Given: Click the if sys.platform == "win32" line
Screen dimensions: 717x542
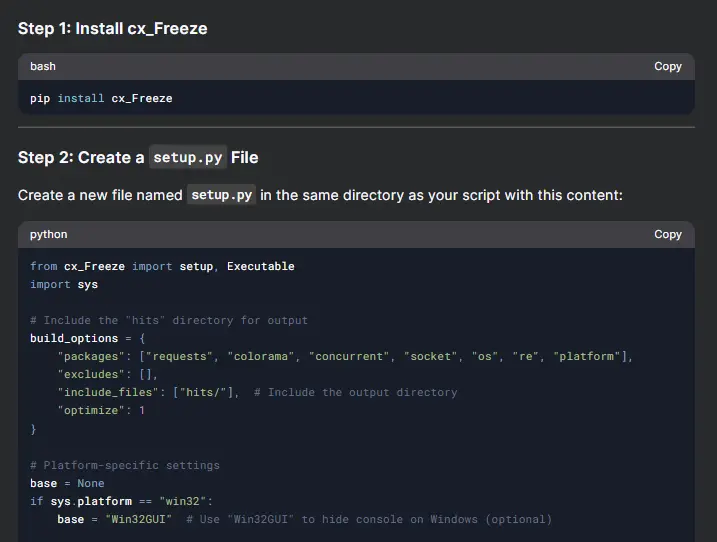Looking at the screenshot, I should tap(121, 501).
